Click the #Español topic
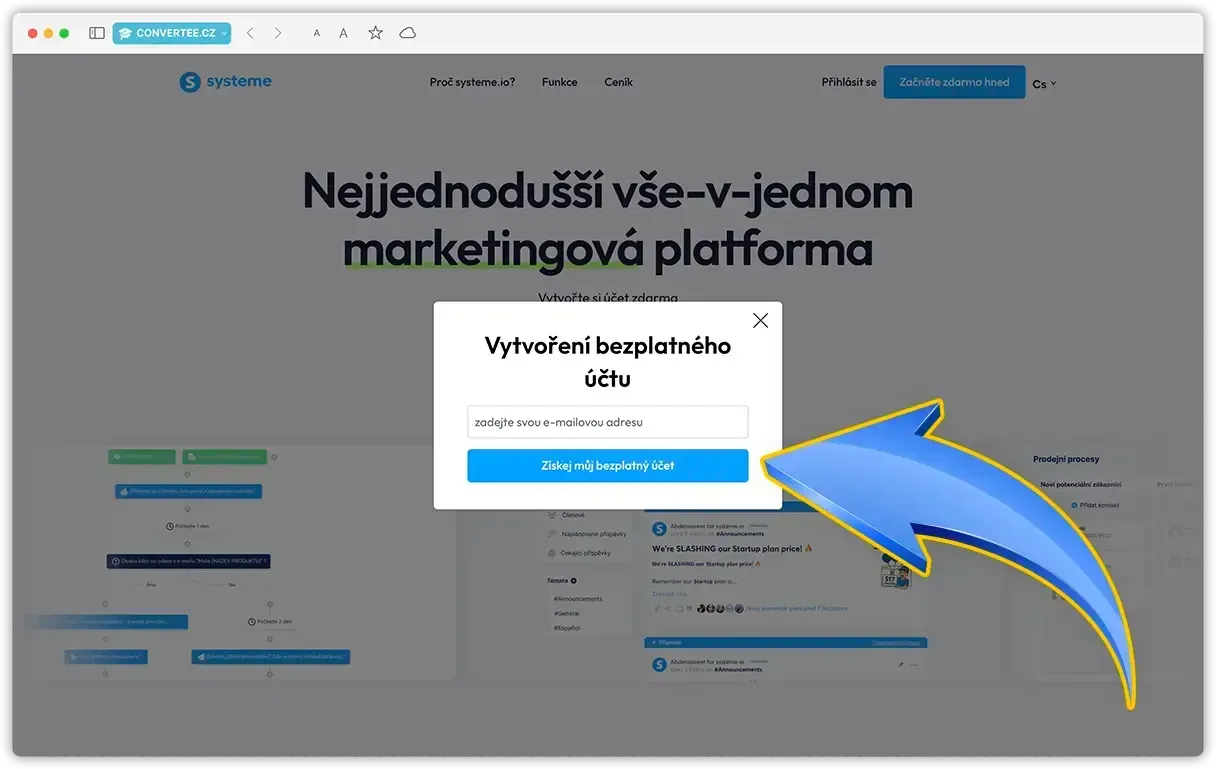Screen dimensions: 1216x769 569,628
